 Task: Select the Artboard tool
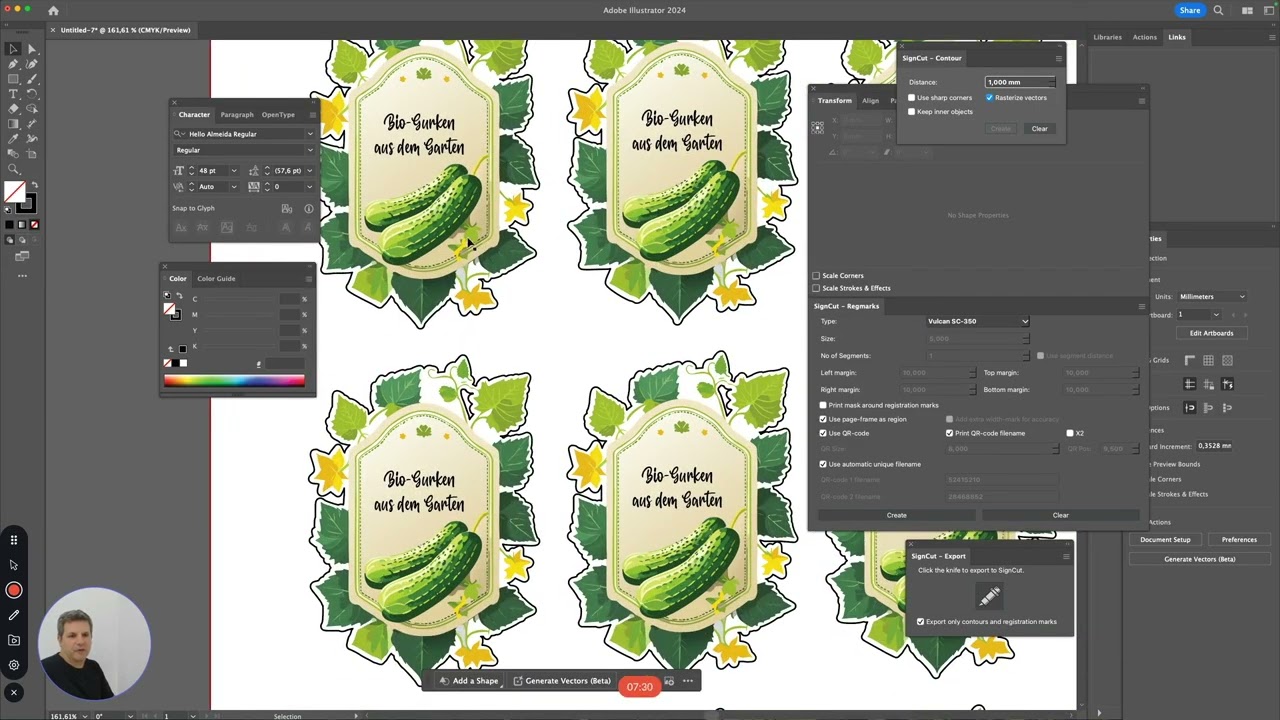click(32, 154)
